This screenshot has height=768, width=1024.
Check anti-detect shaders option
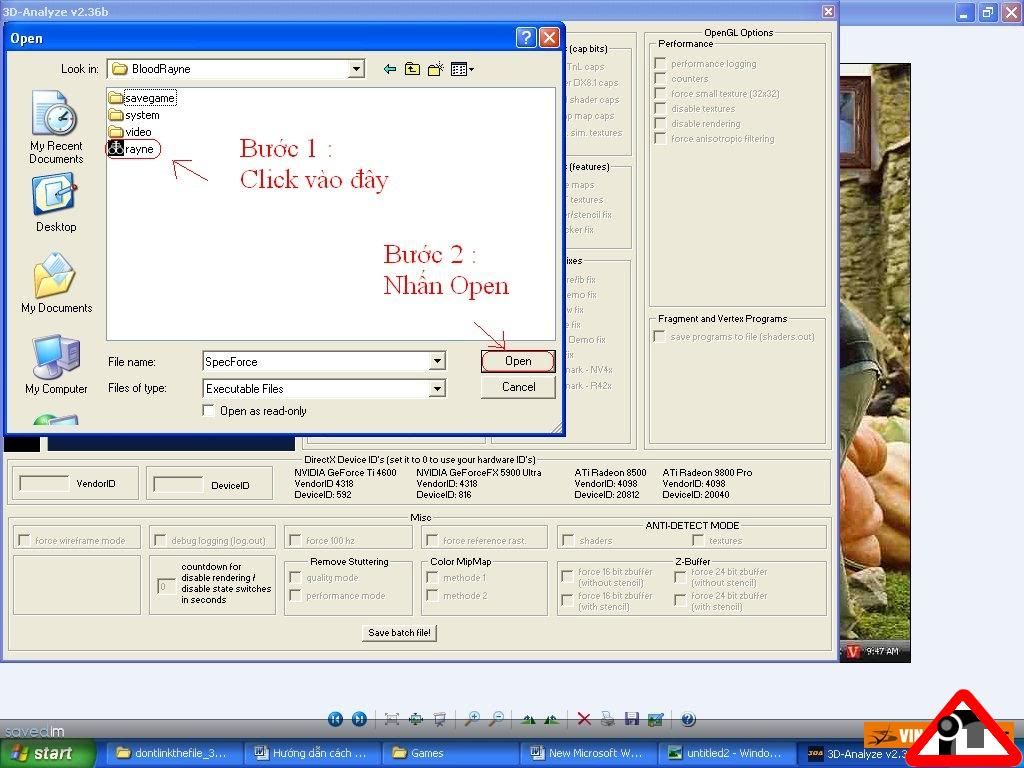568,540
